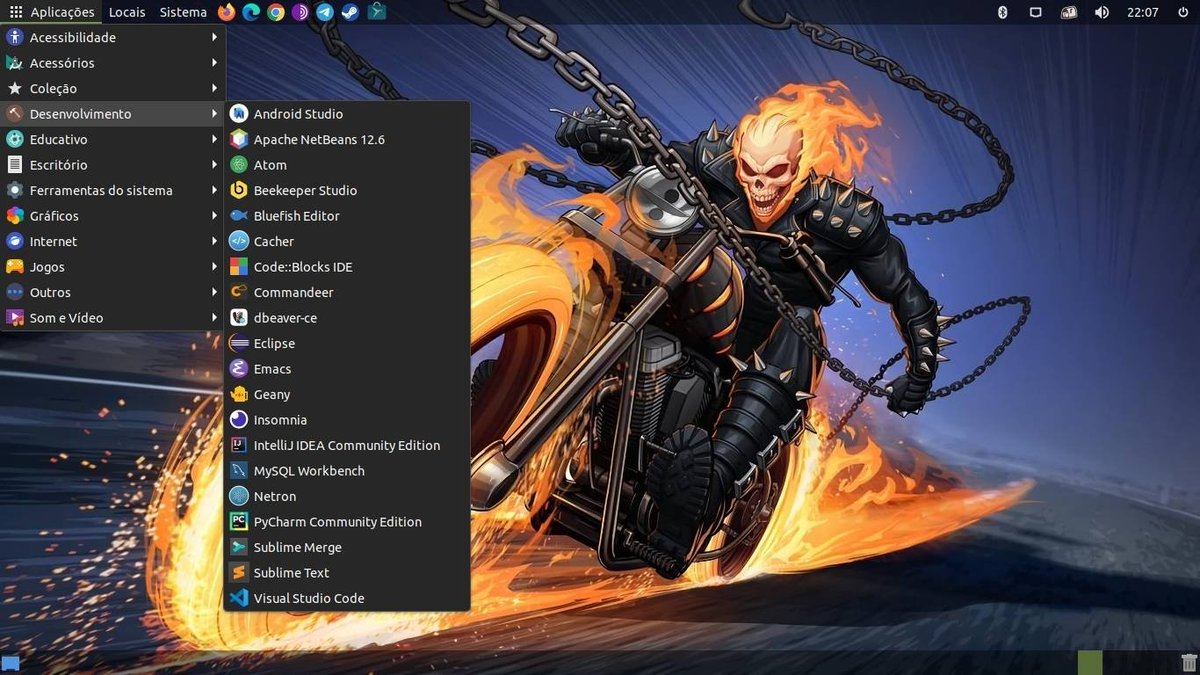Image resolution: width=1200 pixels, height=675 pixels.
Task: Open Geany
Action: pos(346,395)
